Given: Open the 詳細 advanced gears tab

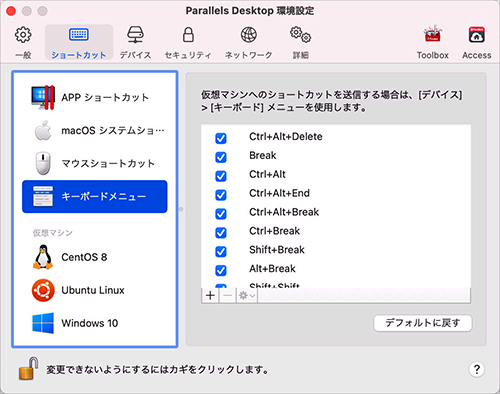Looking at the screenshot, I should (x=300, y=43).
